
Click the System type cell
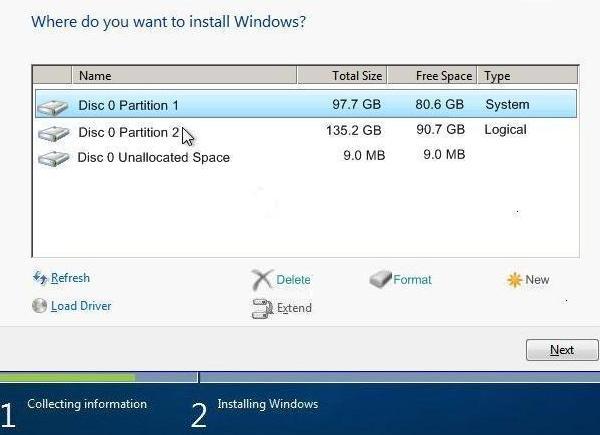507,104
